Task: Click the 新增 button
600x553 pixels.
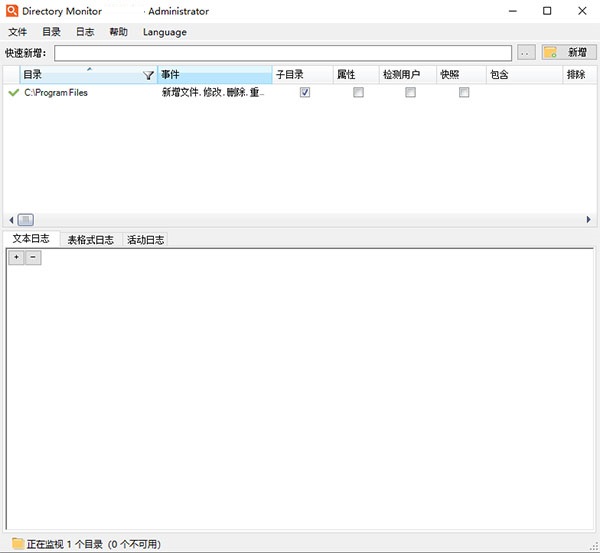Action: 568,52
